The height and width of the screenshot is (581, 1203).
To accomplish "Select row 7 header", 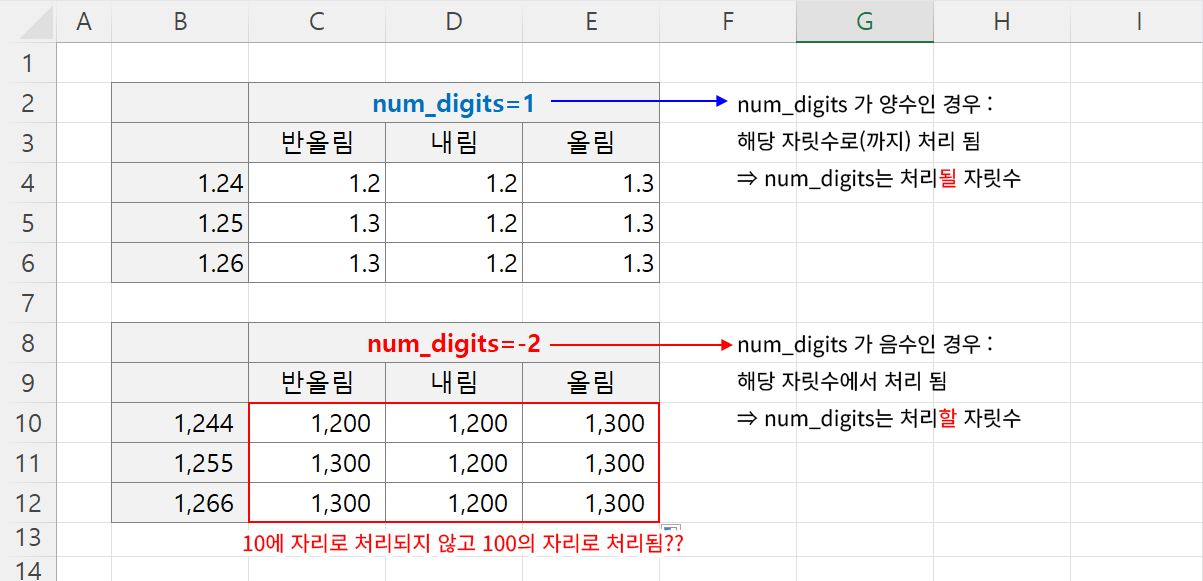I will click(x=28, y=303).
